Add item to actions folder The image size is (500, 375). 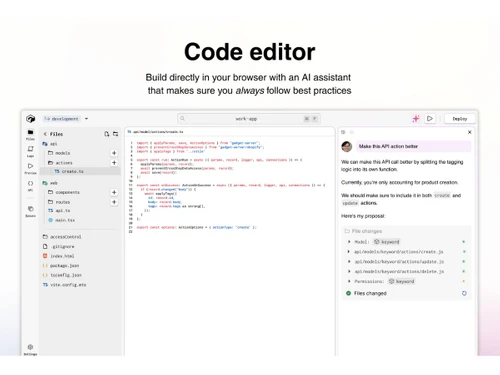point(114,163)
